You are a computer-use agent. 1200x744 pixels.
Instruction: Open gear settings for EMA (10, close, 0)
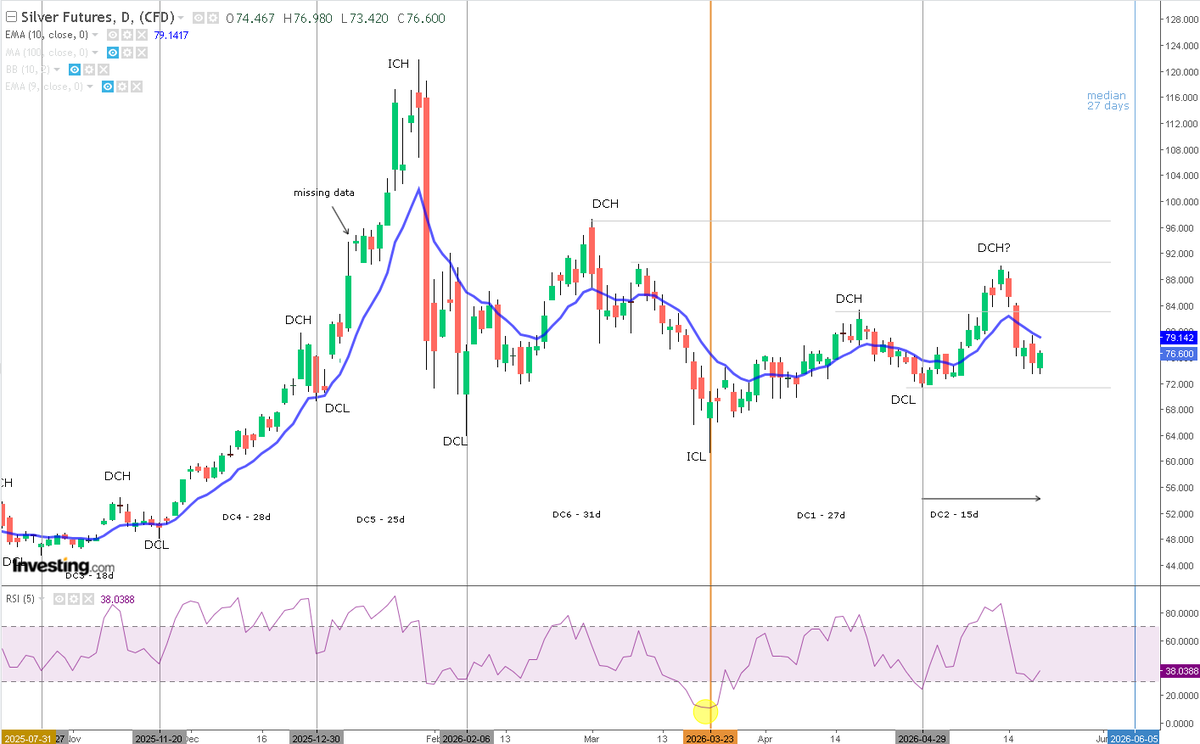[127, 35]
